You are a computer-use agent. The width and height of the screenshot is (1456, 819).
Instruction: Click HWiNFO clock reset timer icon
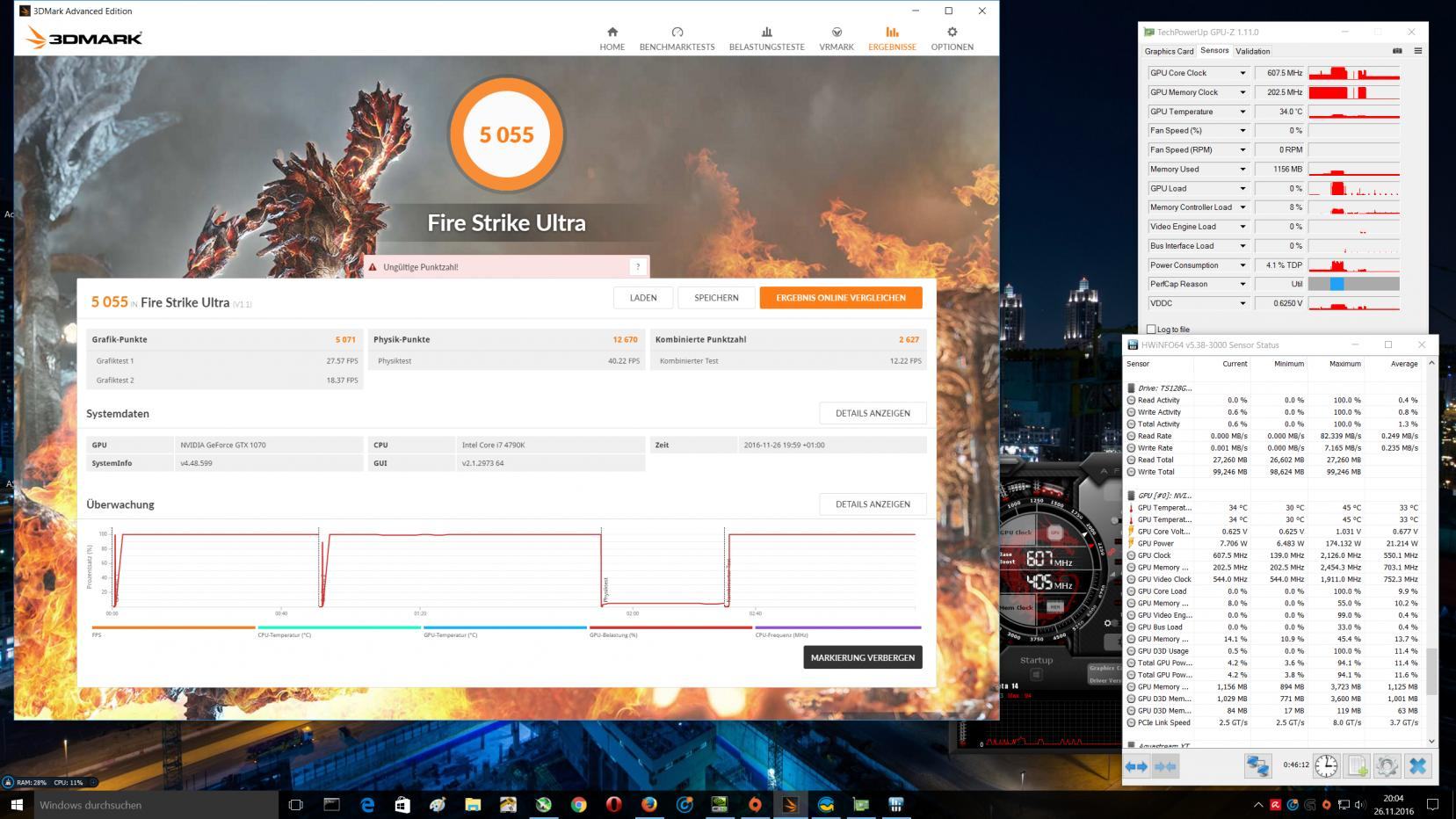[x=1326, y=766]
